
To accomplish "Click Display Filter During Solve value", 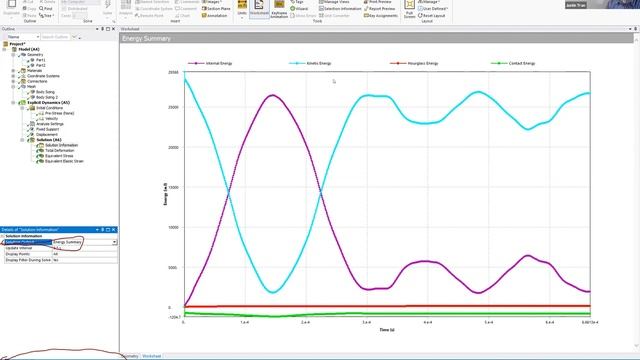I will click(x=85, y=260).
